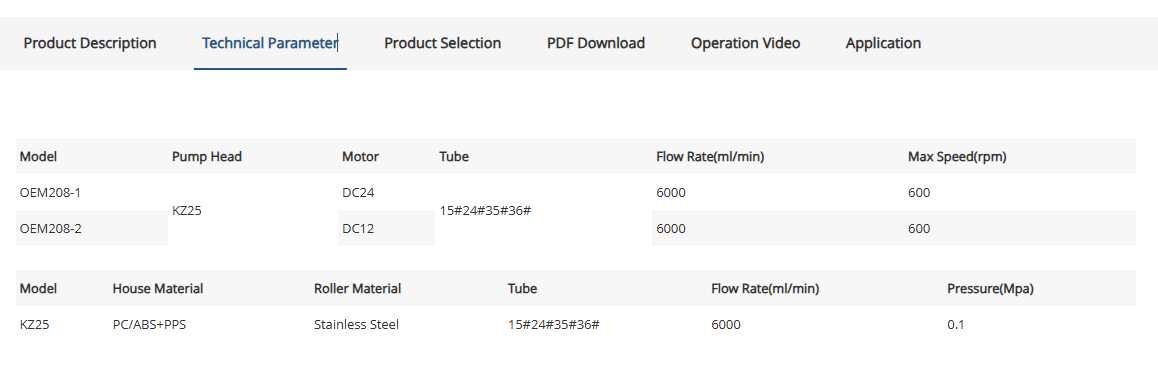Image resolution: width=1158 pixels, height=371 pixels.
Task: Open the PDF Download tab
Action: [596, 43]
